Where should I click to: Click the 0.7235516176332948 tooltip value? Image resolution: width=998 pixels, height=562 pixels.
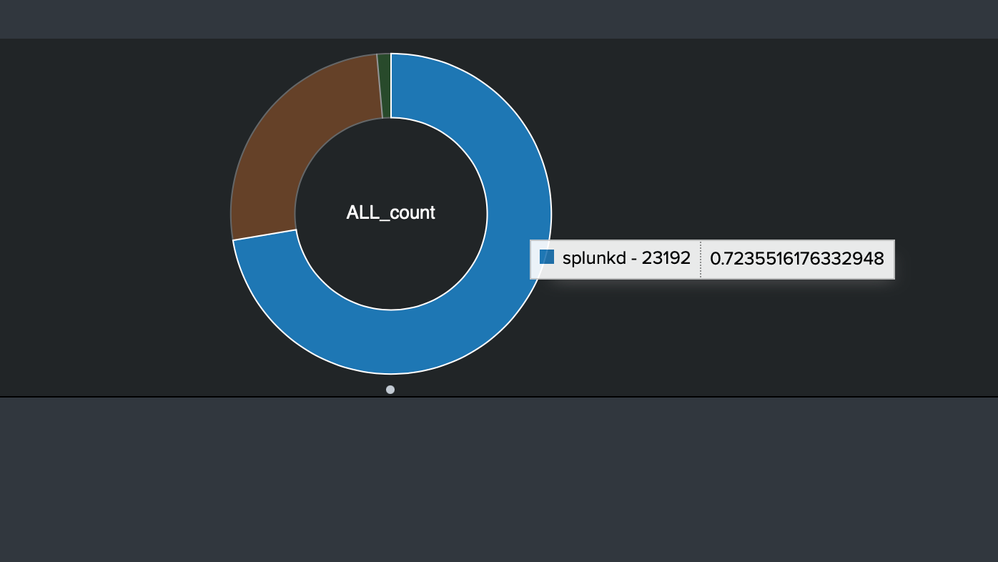point(797,259)
